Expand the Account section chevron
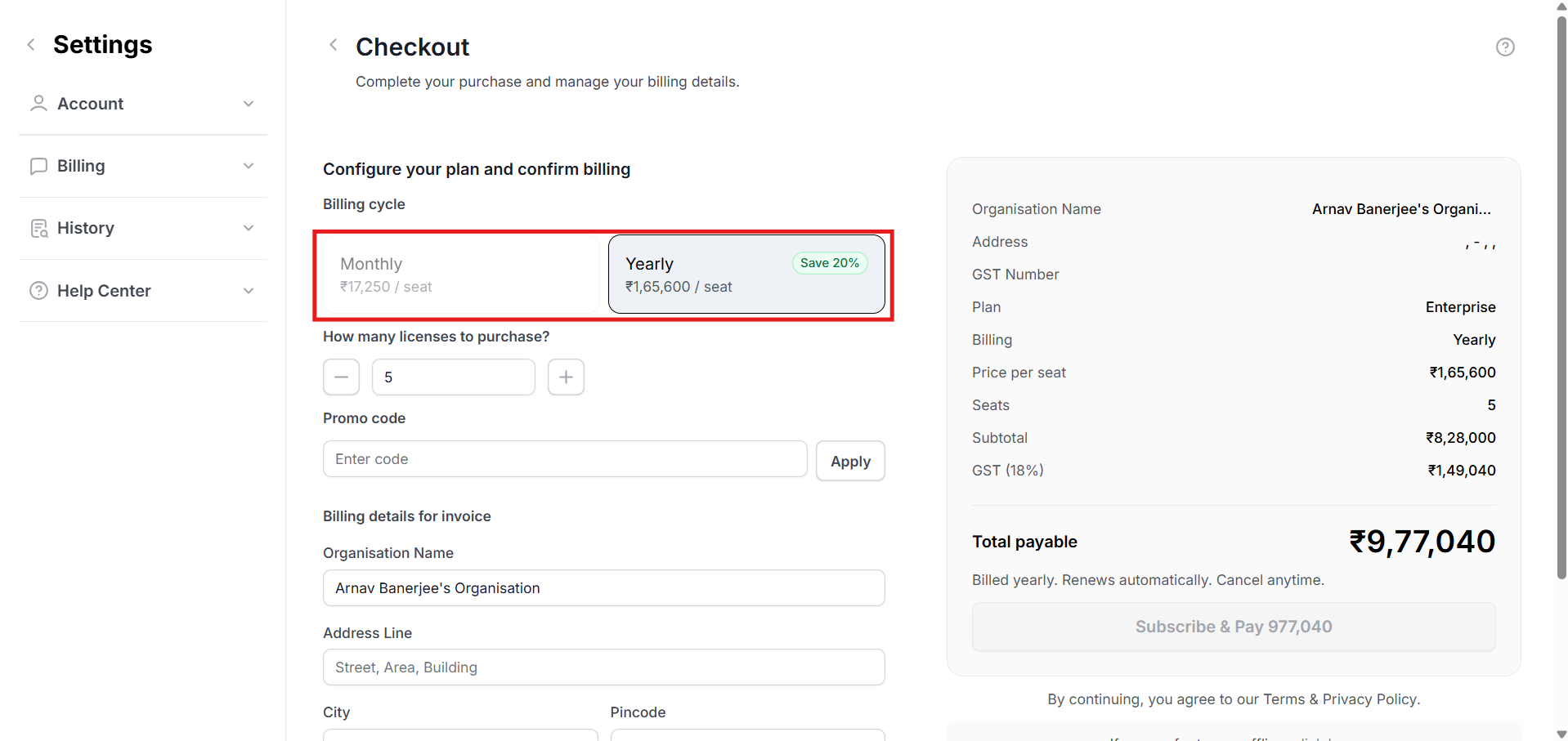Image resolution: width=1568 pixels, height=741 pixels. 249,104
